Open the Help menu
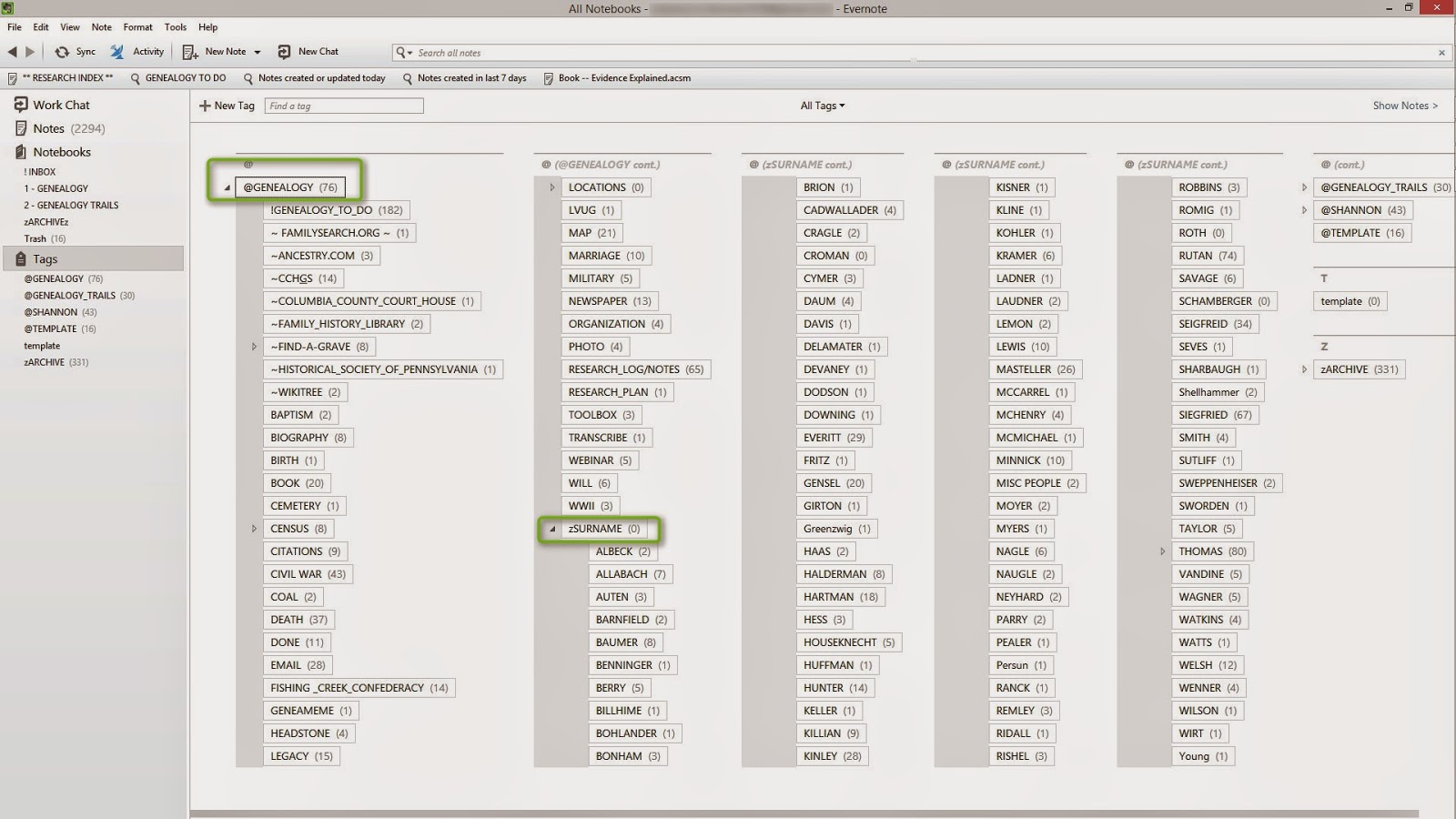This screenshot has width=1456, height=819. (208, 27)
